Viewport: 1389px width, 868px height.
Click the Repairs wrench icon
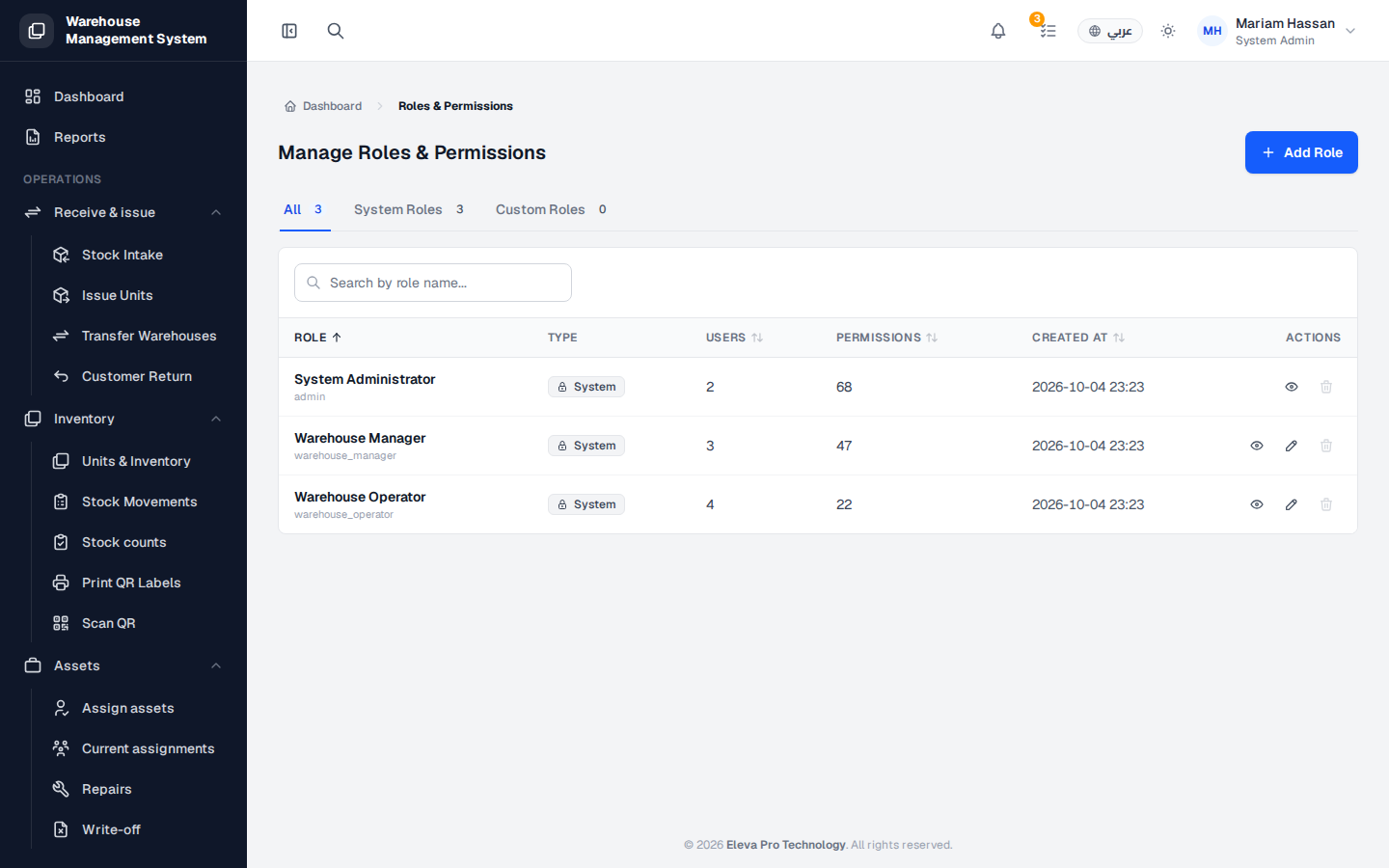(x=61, y=789)
